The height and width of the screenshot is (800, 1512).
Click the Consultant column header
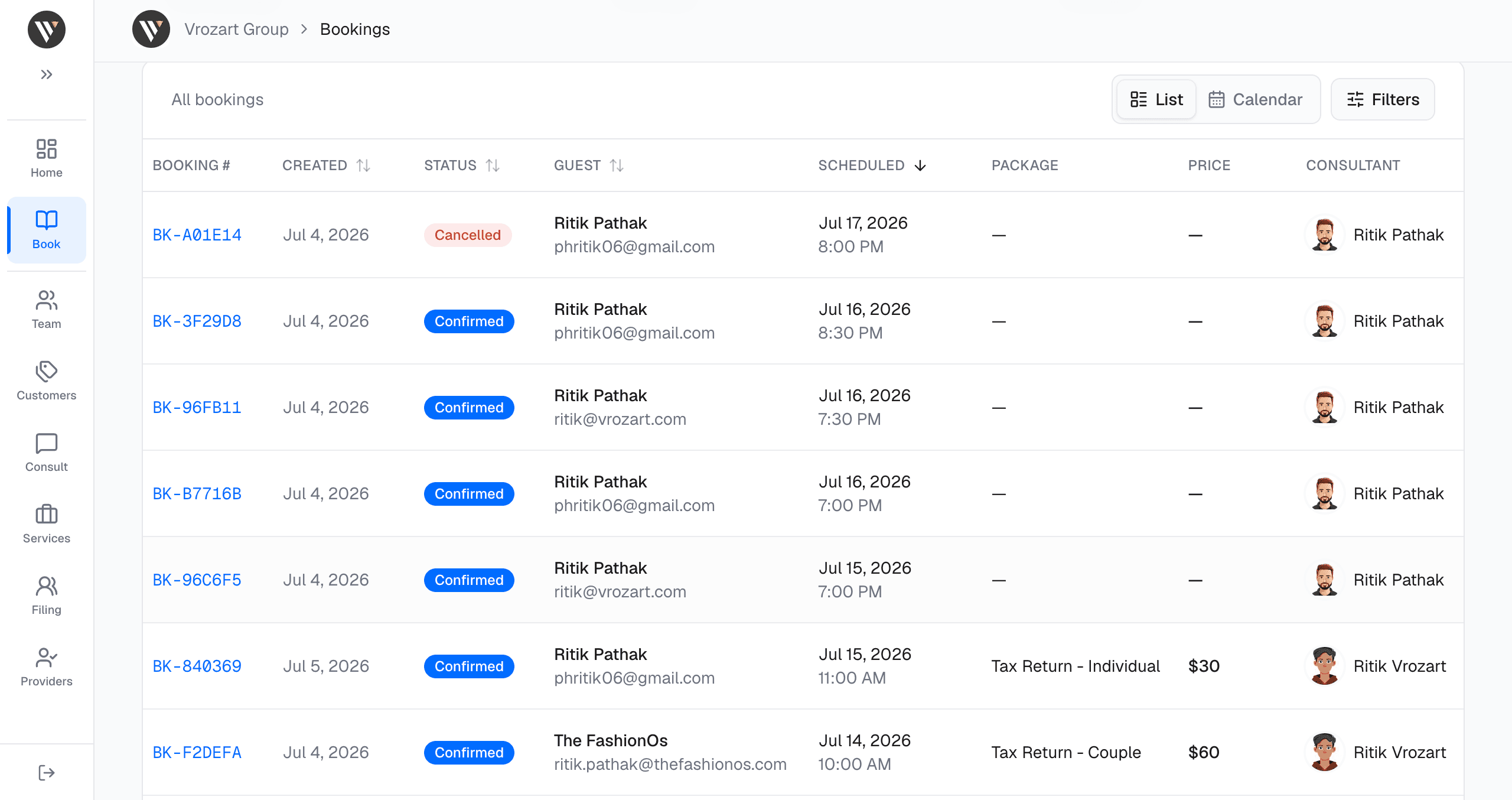1353,165
